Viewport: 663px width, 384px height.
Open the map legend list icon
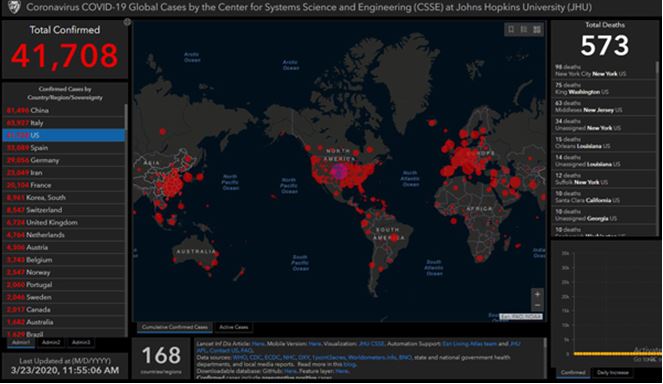click(x=524, y=29)
